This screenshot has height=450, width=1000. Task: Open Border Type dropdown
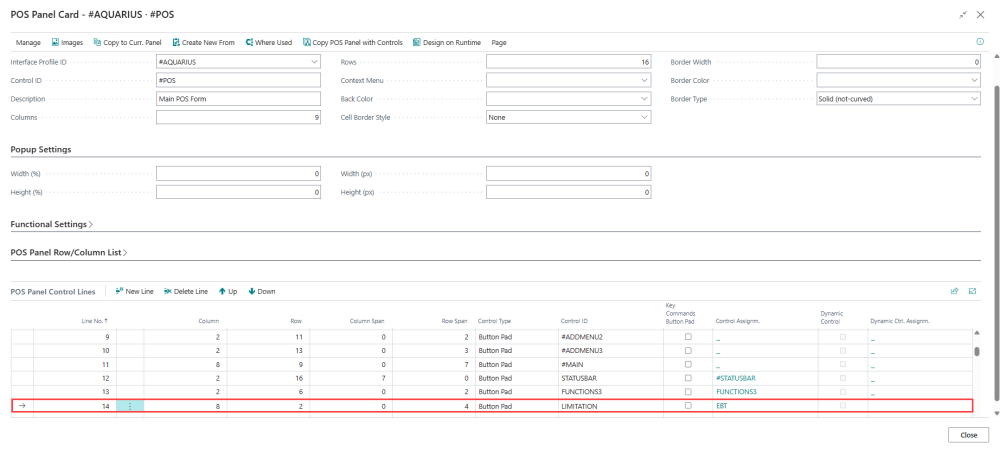(974, 99)
